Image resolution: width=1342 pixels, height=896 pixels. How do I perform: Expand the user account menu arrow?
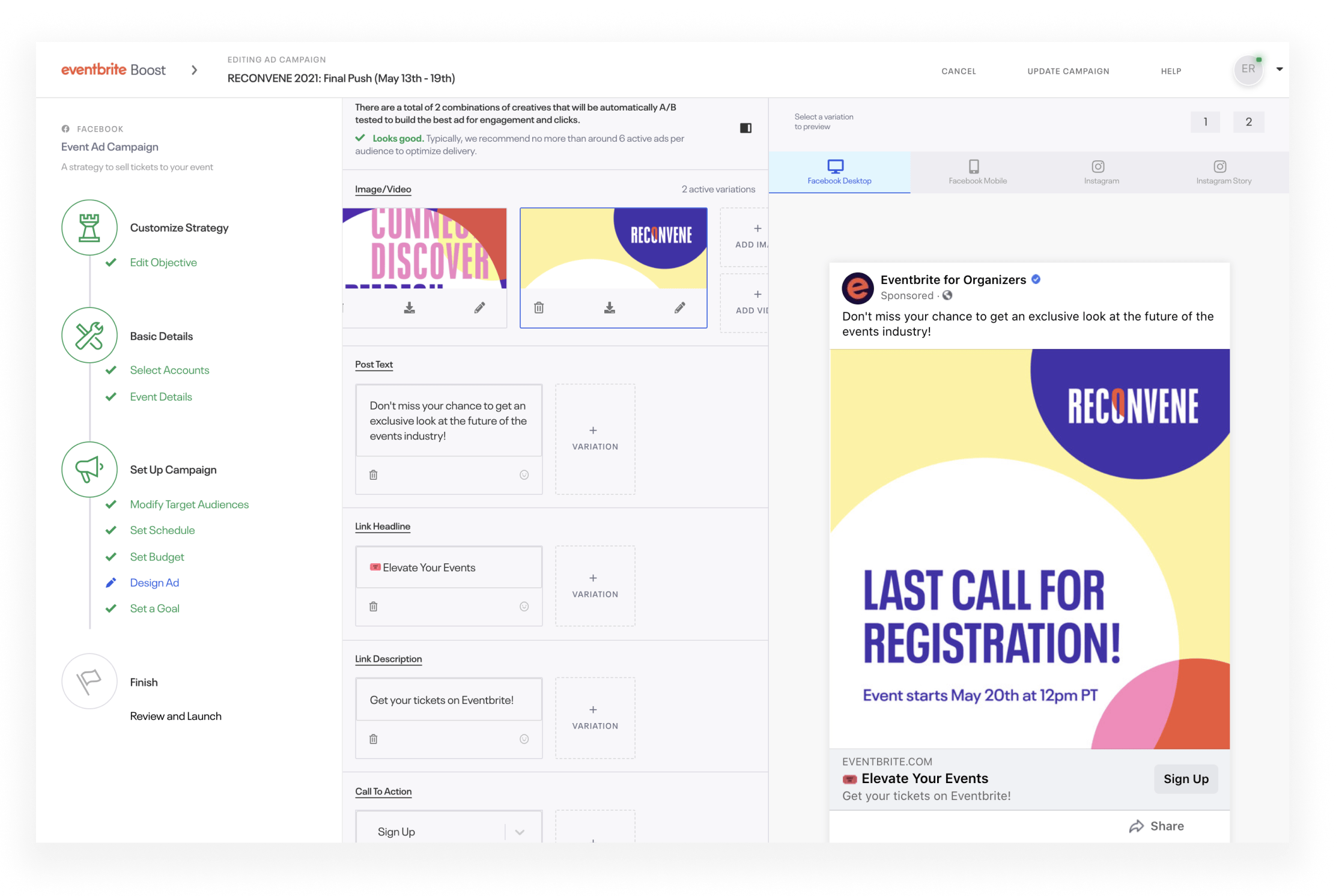point(1280,69)
